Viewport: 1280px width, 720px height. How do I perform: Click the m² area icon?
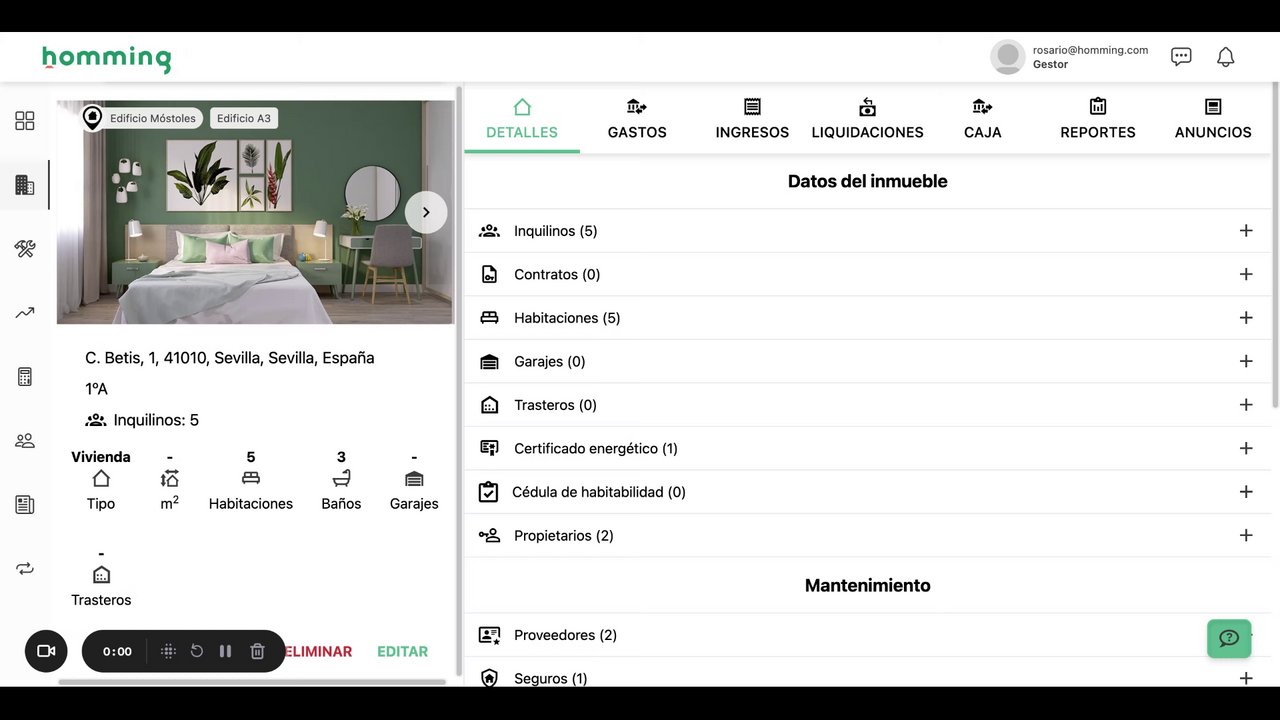coord(170,479)
